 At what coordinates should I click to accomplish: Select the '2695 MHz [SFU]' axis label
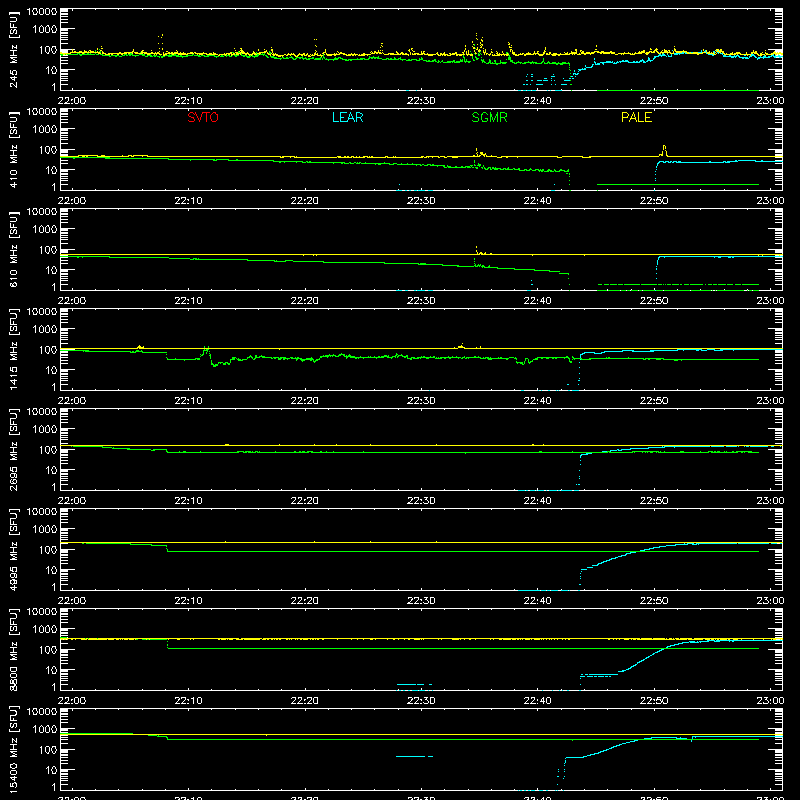[14, 449]
